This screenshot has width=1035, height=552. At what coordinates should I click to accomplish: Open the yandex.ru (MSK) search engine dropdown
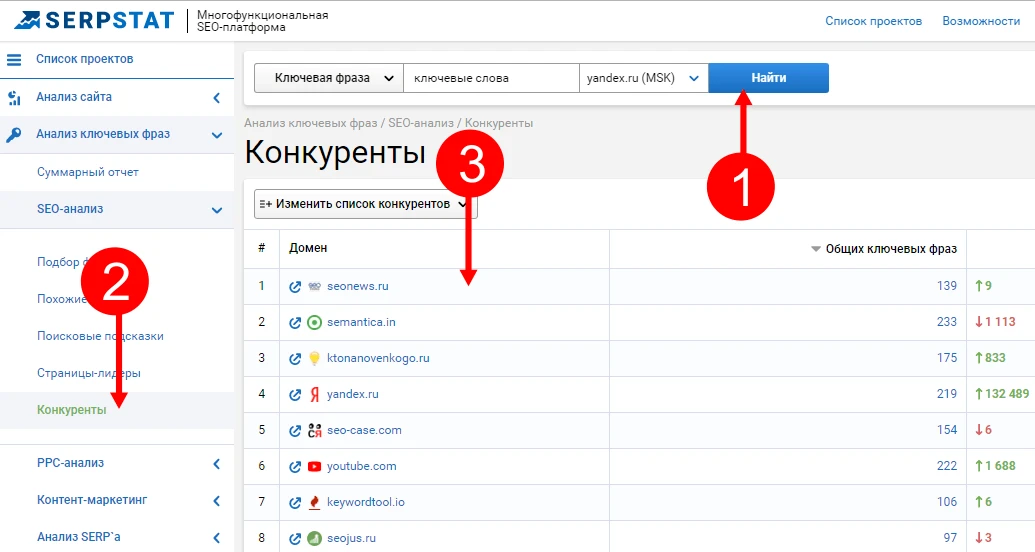tap(644, 78)
